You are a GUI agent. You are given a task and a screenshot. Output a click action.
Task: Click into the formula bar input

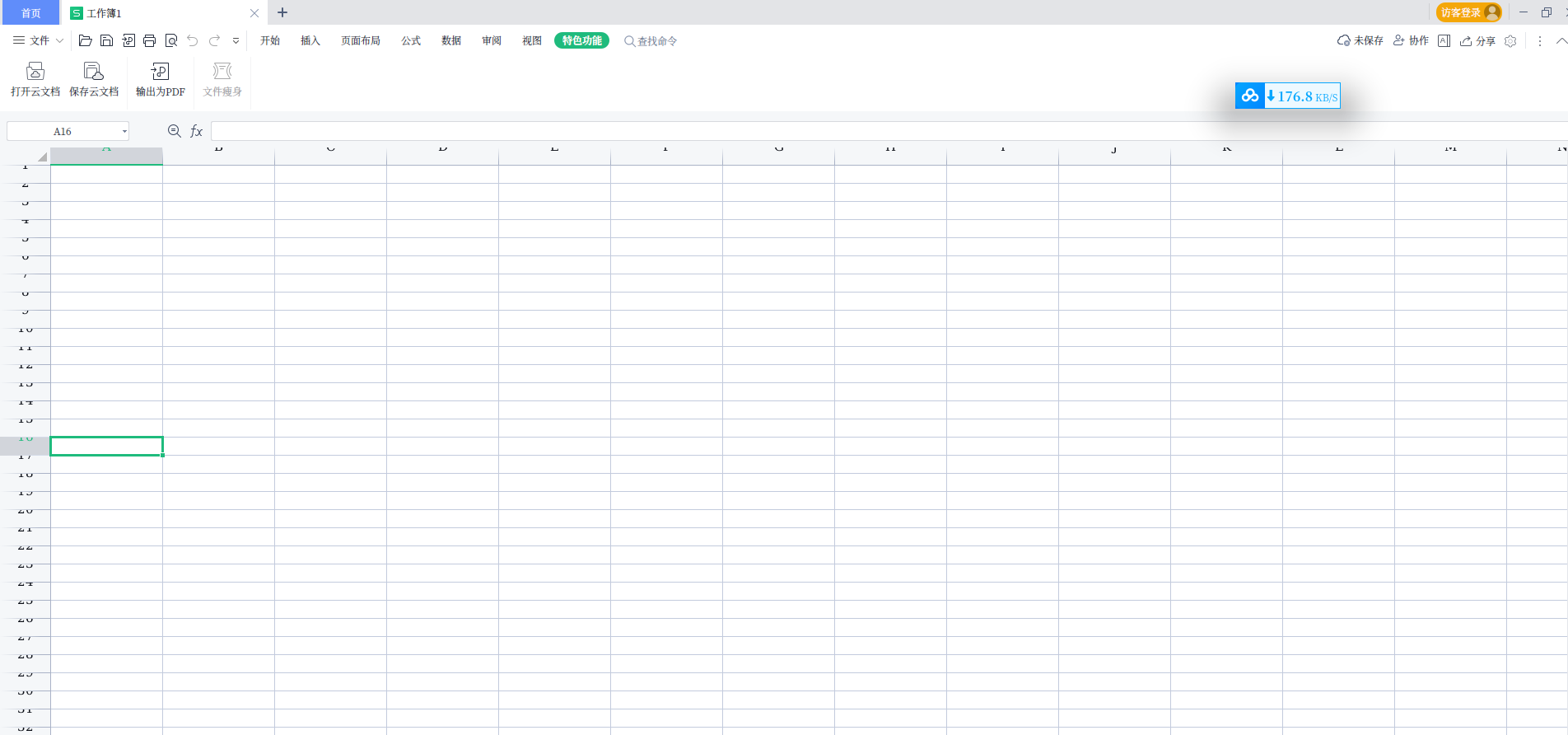tap(889, 131)
